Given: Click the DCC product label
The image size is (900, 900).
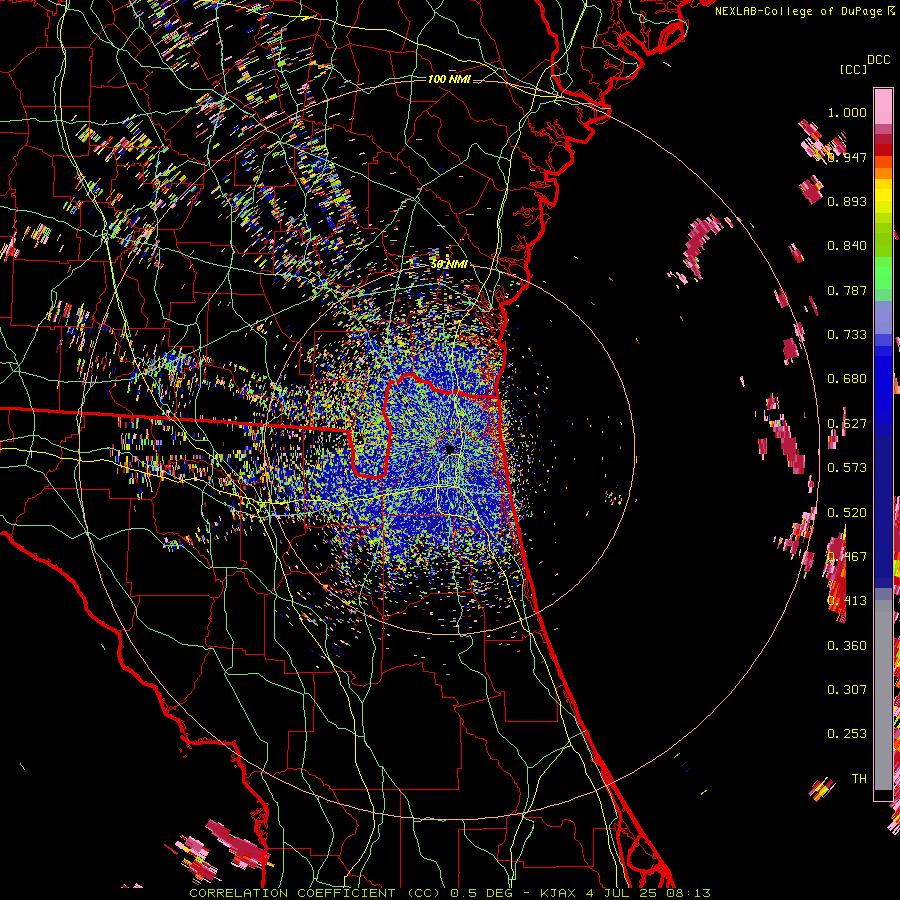Looking at the screenshot, I should pos(879,60).
